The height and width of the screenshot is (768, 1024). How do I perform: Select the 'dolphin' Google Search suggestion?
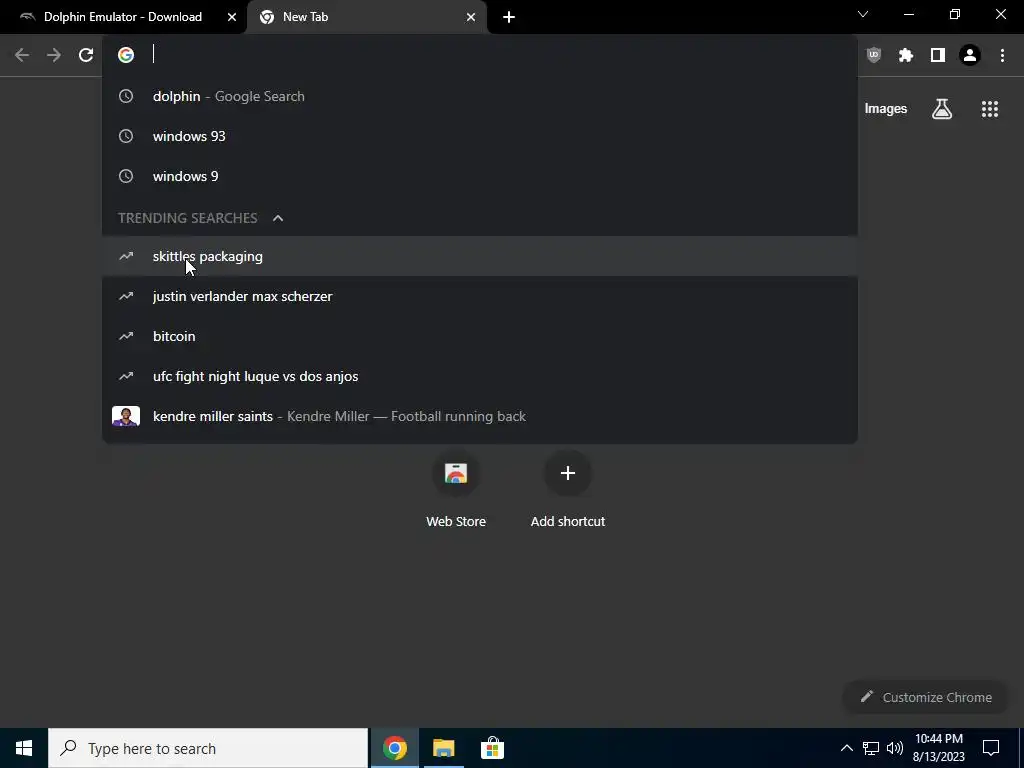[x=480, y=96]
